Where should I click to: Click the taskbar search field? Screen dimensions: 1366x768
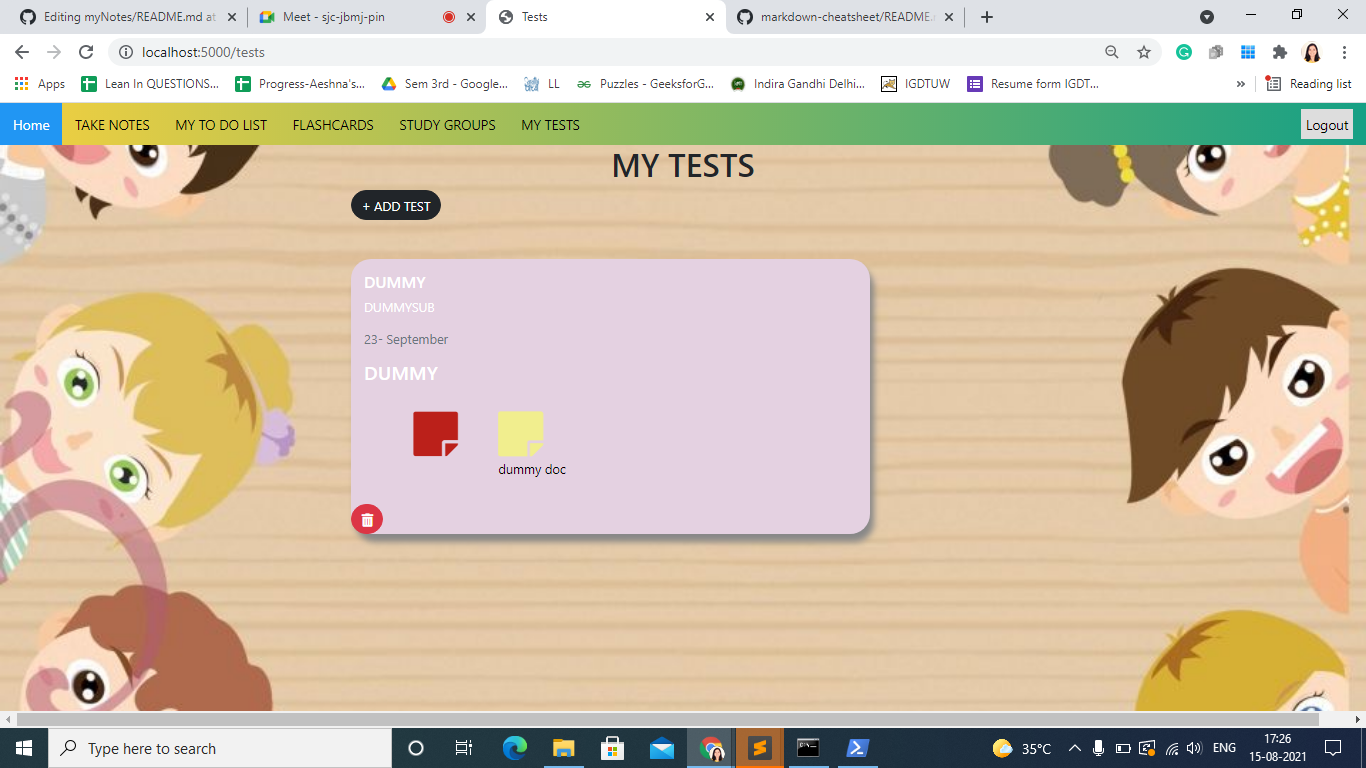pos(220,747)
